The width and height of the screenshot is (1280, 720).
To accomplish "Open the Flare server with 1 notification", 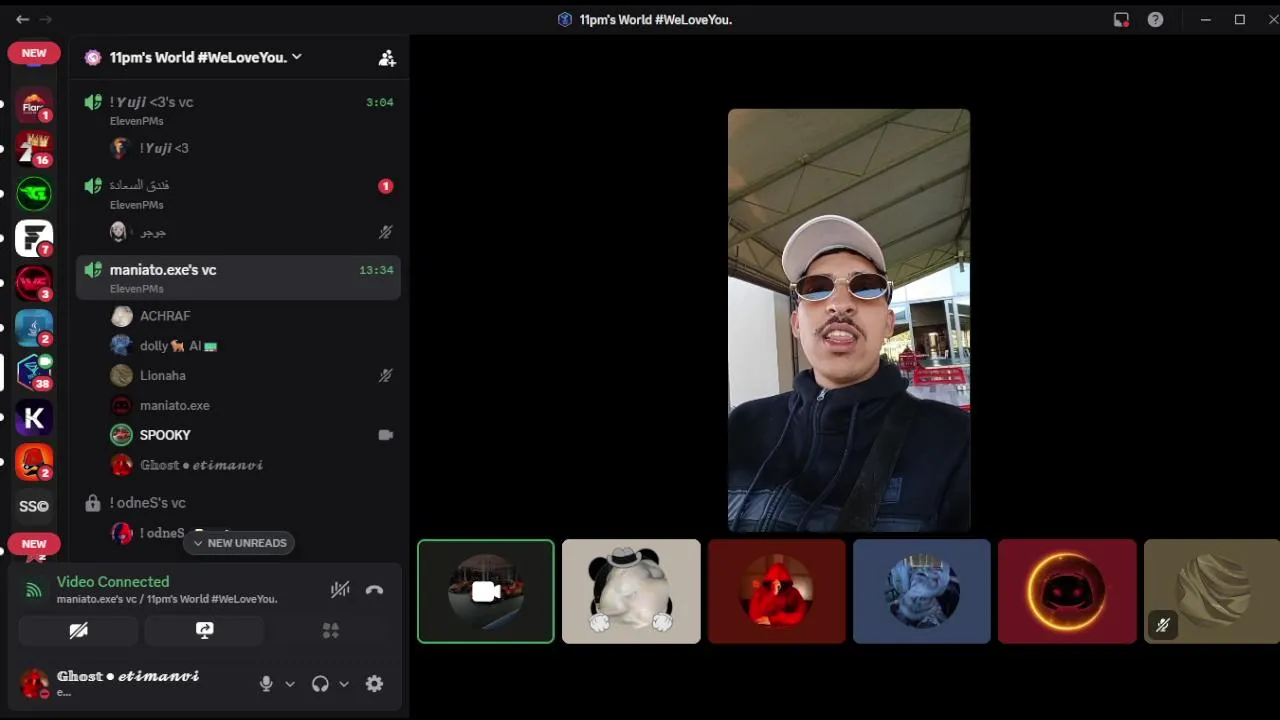I will (x=34, y=104).
